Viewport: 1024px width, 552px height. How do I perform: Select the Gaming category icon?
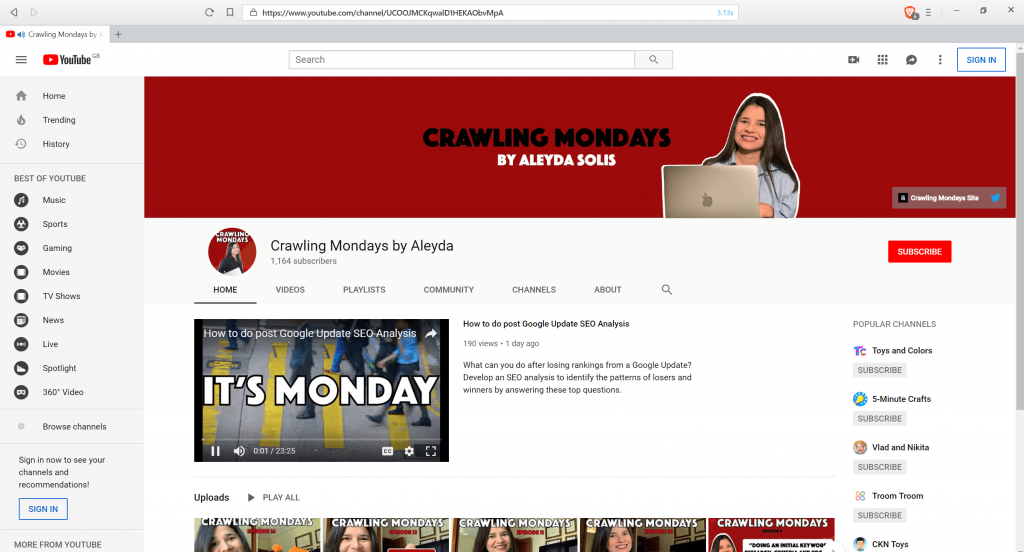(x=22, y=248)
